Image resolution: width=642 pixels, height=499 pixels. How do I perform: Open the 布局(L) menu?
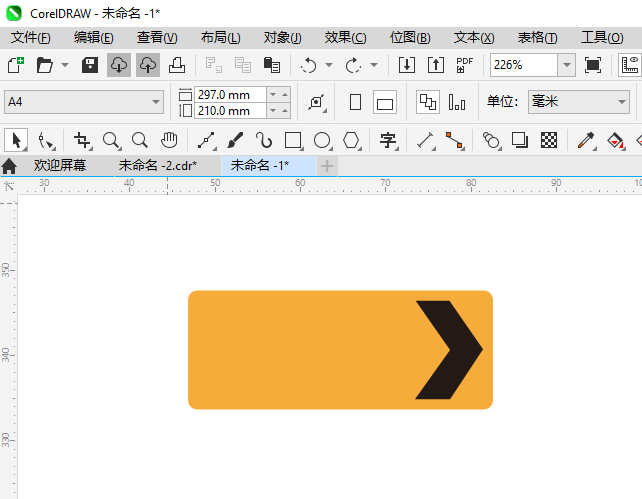click(220, 38)
